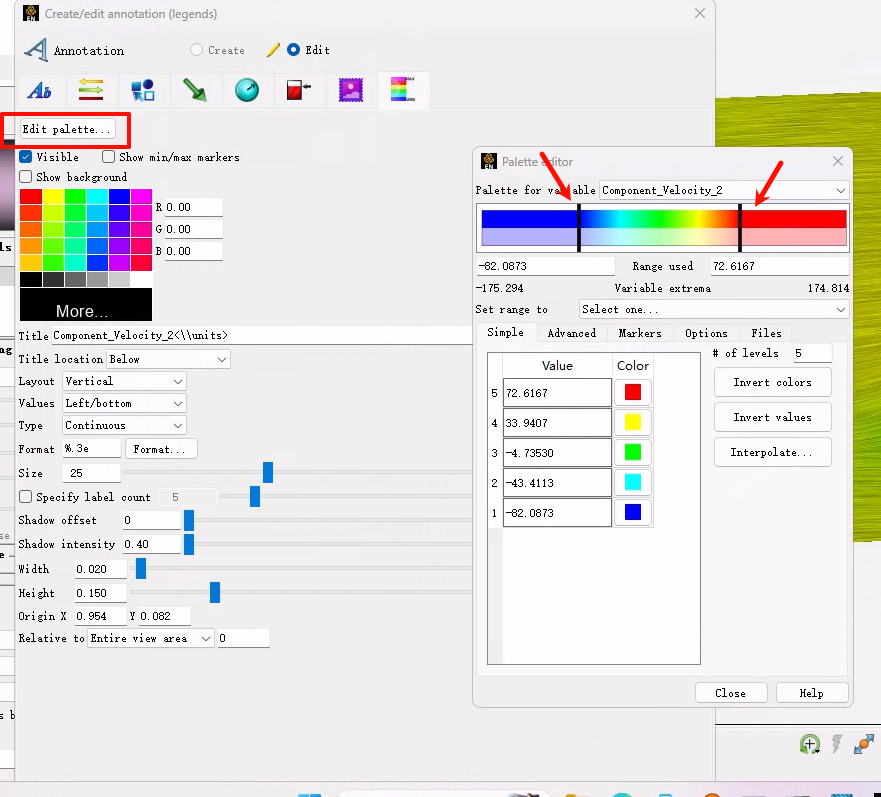
Task: Open the Set range to dropdown
Action: (714, 310)
